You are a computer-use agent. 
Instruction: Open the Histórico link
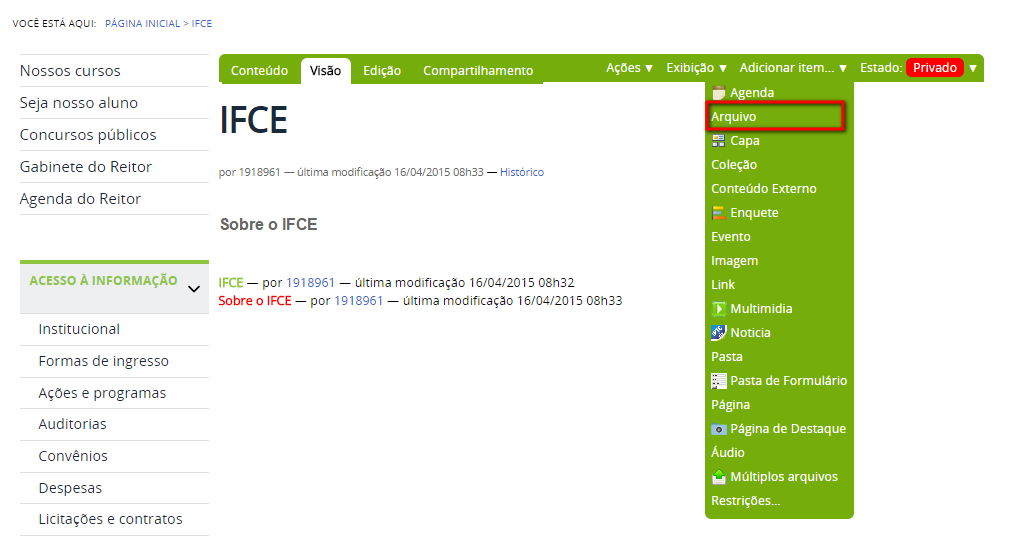pos(521,172)
